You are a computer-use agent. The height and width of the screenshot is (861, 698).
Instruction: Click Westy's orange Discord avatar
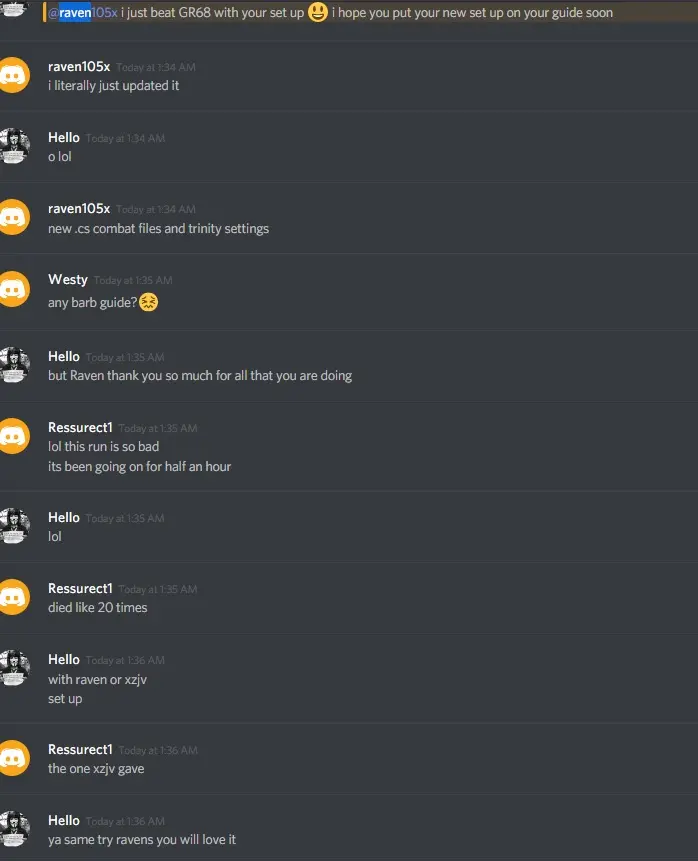coord(13,289)
